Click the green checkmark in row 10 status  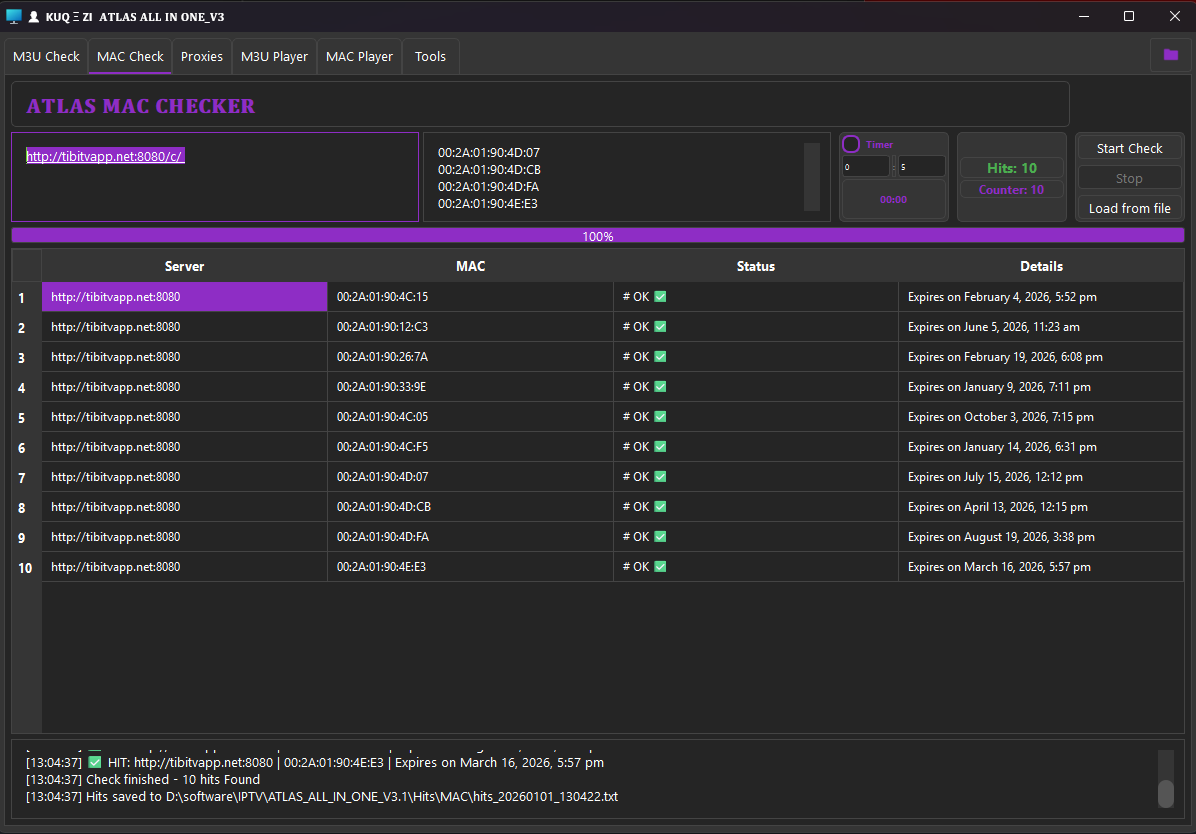pyautogui.click(x=660, y=567)
